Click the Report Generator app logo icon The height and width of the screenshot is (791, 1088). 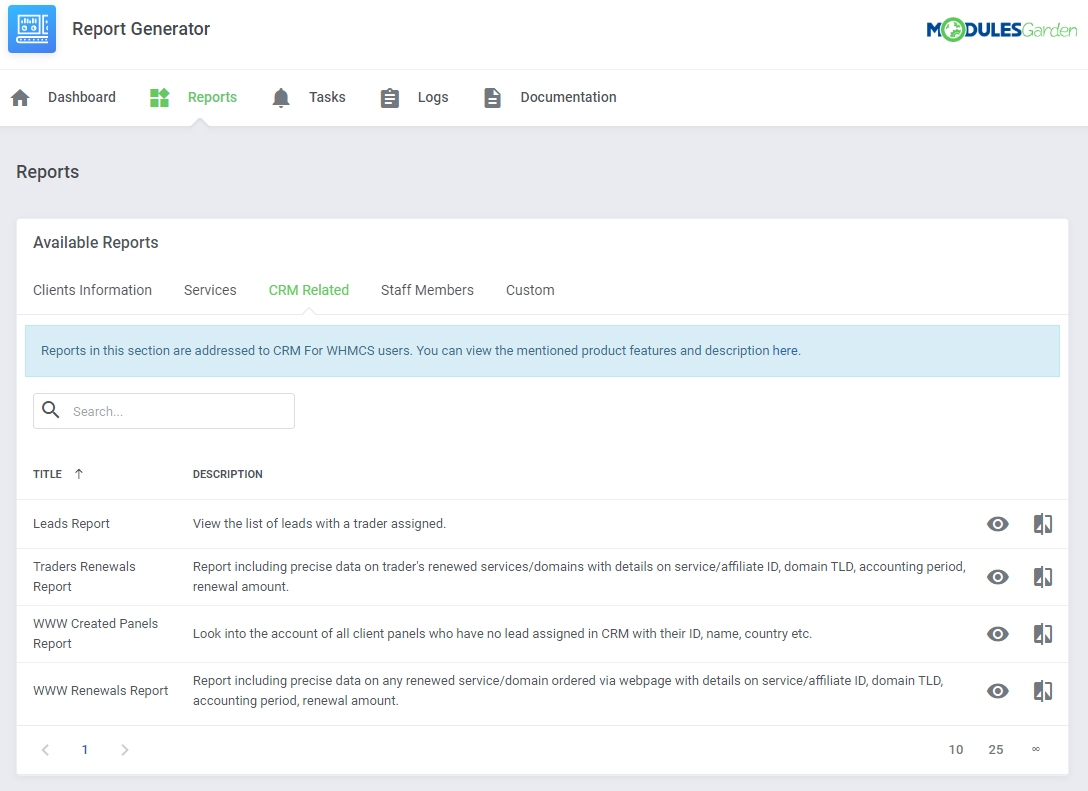[32, 28]
